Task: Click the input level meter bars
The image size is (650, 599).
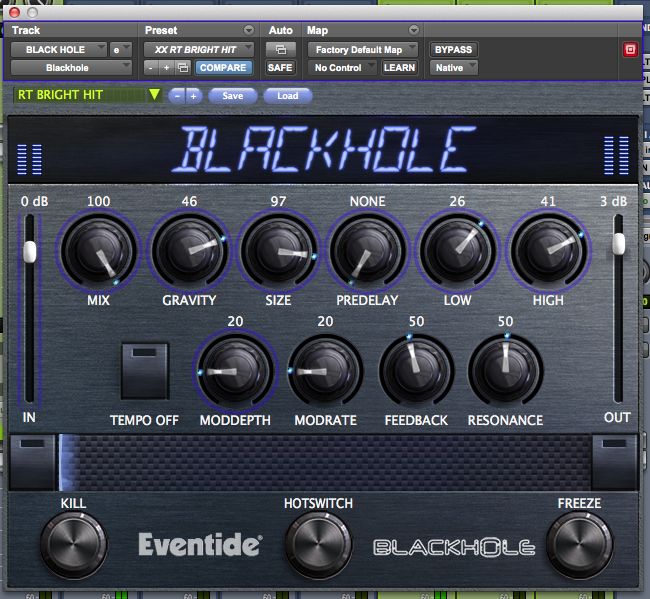Action: [x=29, y=159]
